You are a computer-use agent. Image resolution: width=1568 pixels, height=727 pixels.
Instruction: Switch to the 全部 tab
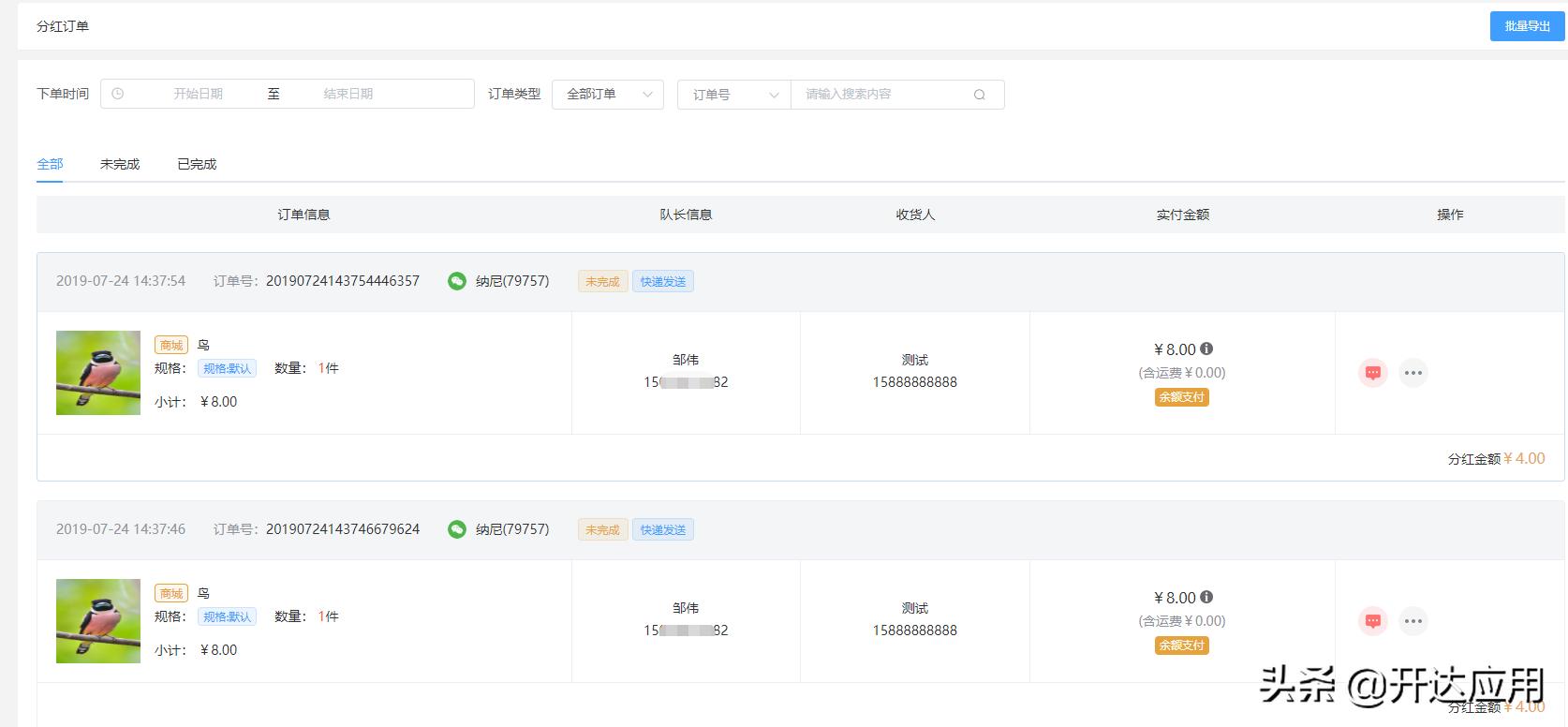[x=50, y=164]
